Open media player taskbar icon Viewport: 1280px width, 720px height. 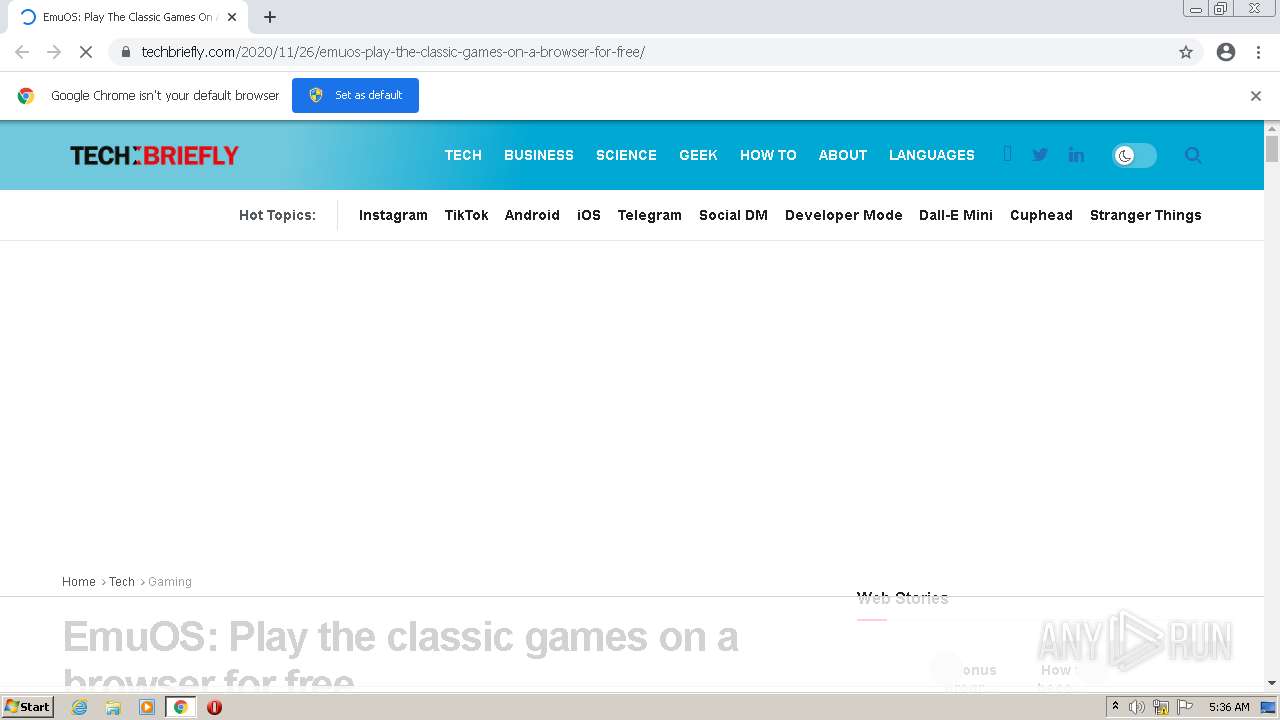[x=147, y=707]
